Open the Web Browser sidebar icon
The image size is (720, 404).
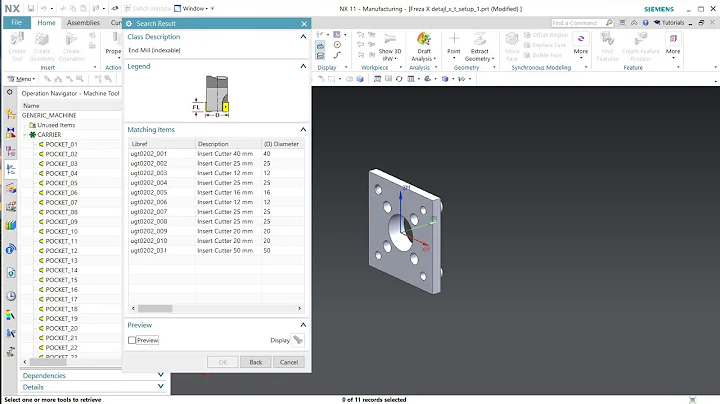tap(11, 273)
